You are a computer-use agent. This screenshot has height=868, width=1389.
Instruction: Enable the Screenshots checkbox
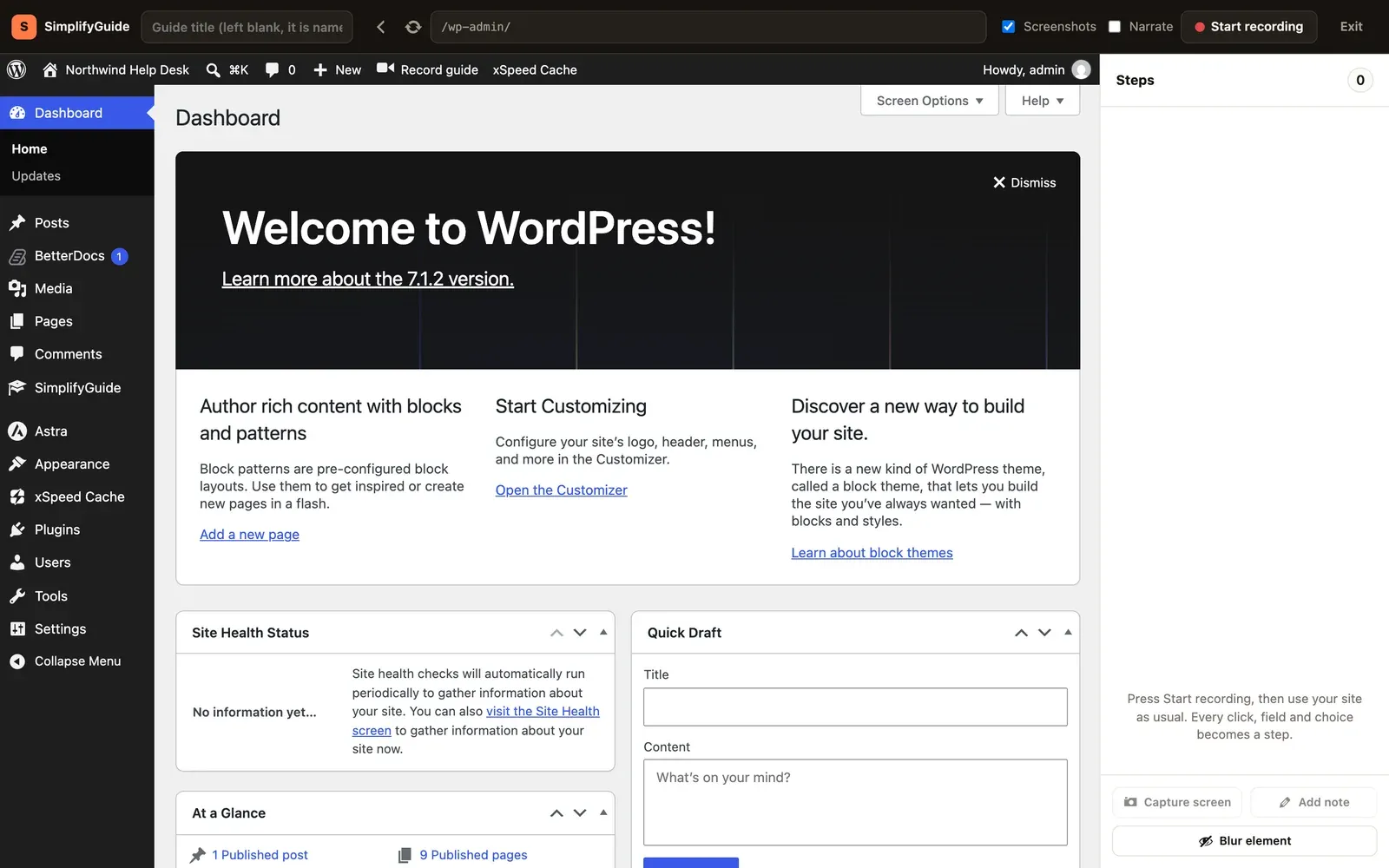point(1008,27)
